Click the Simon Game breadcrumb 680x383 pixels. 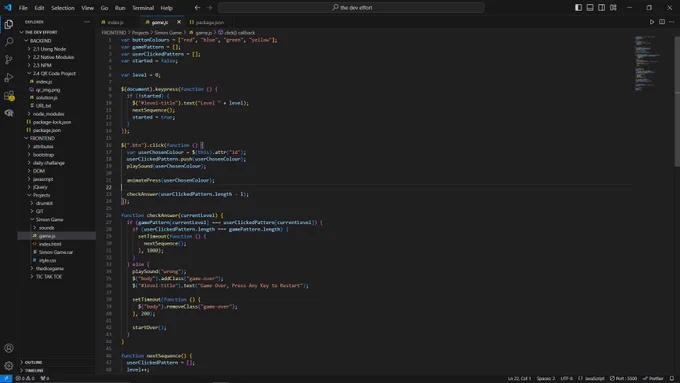click(x=168, y=33)
